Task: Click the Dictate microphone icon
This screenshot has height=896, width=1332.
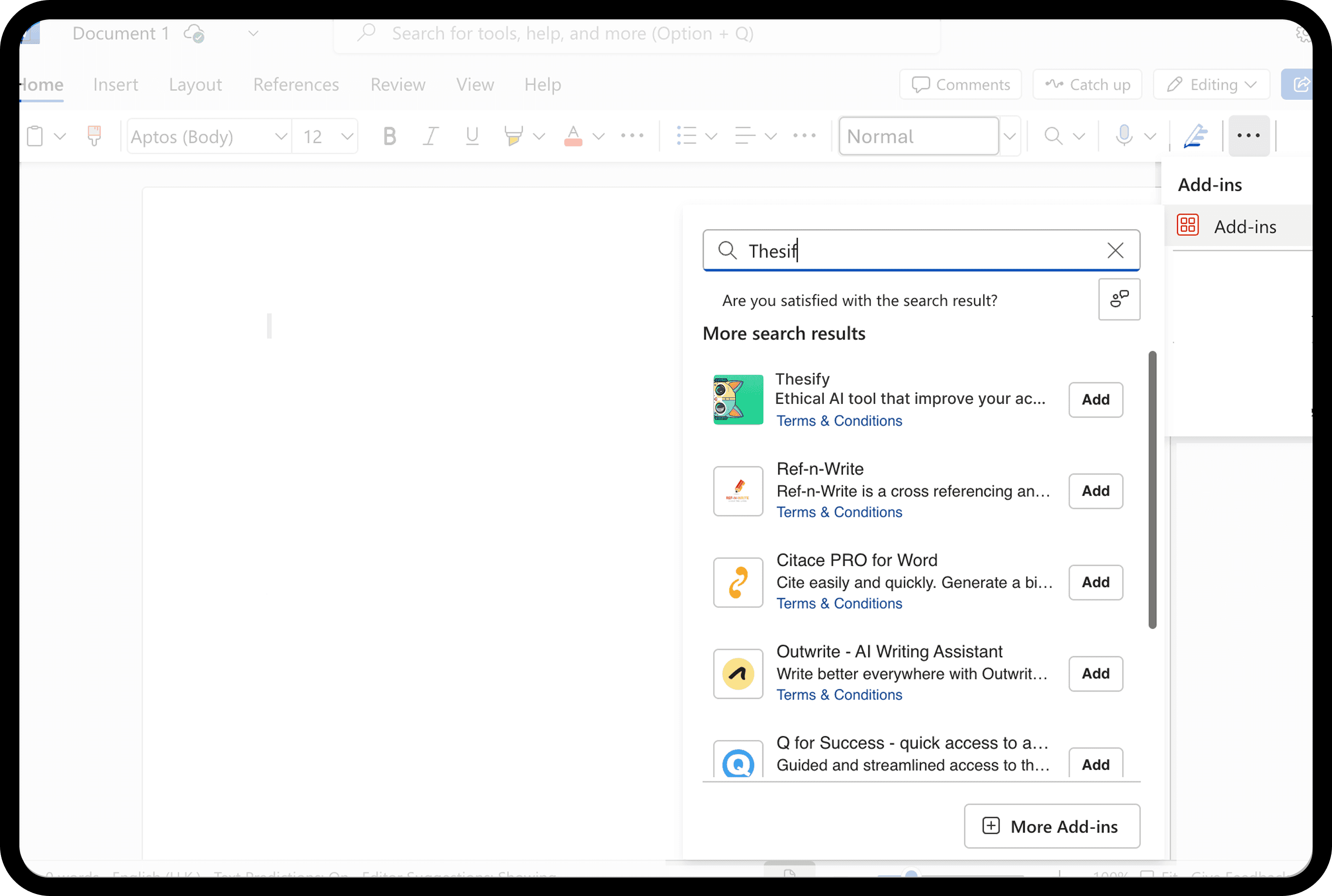Action: pos(1124,136)
